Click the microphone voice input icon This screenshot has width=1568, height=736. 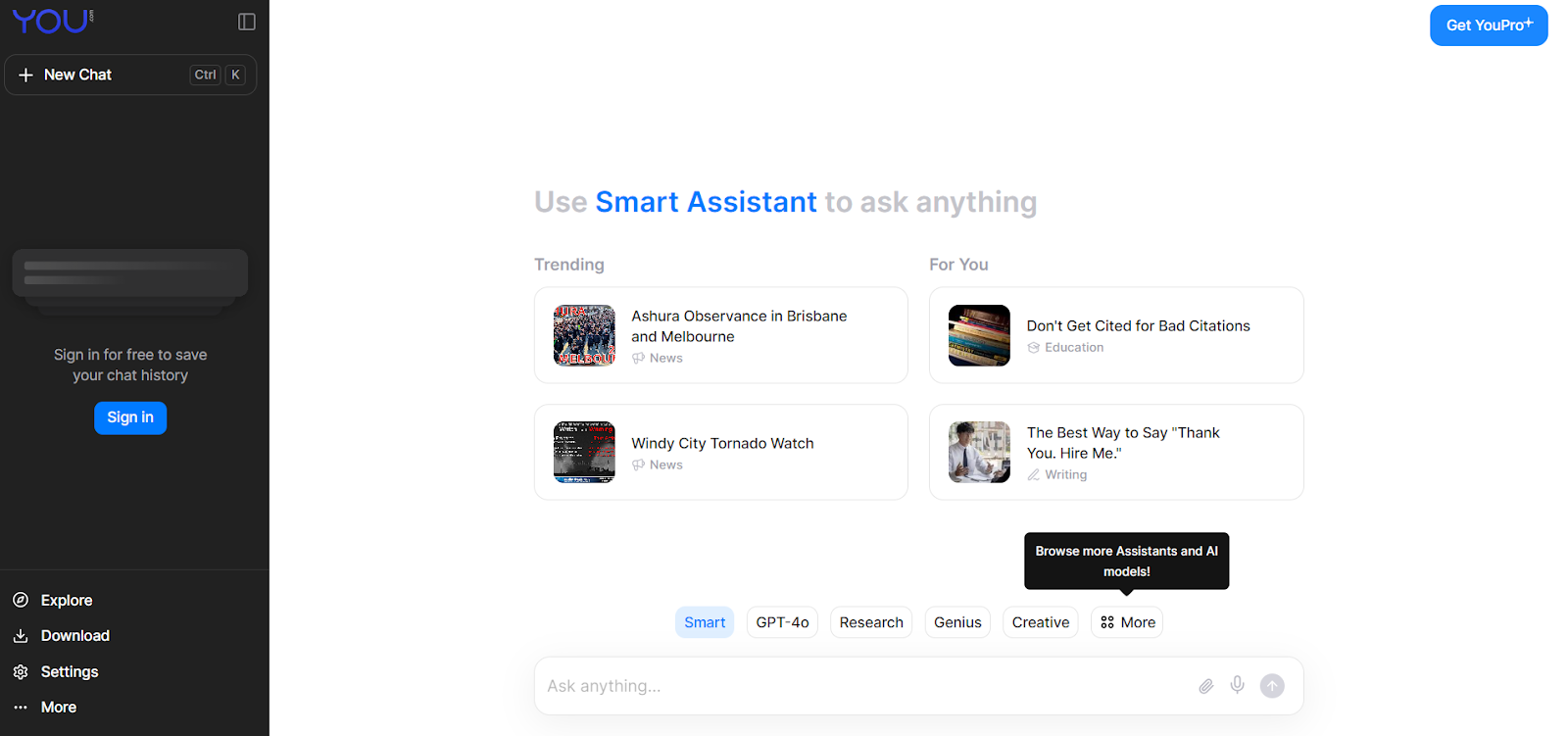click(1238, 685)
